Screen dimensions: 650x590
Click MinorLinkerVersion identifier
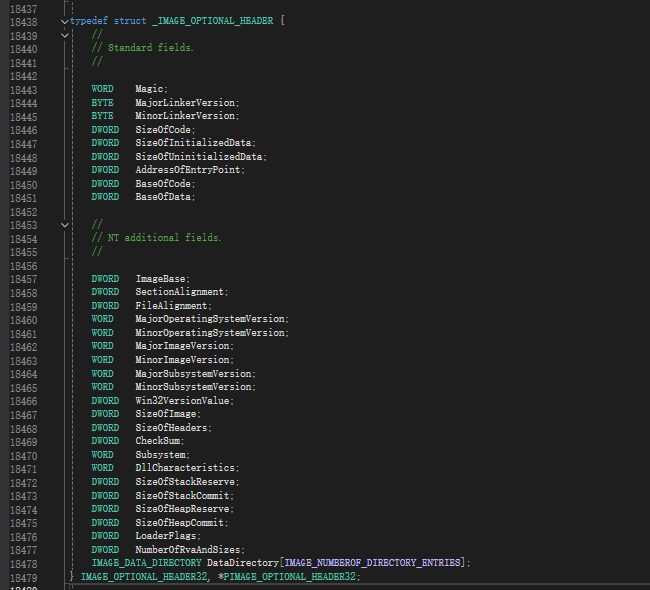tap(185, 116)
